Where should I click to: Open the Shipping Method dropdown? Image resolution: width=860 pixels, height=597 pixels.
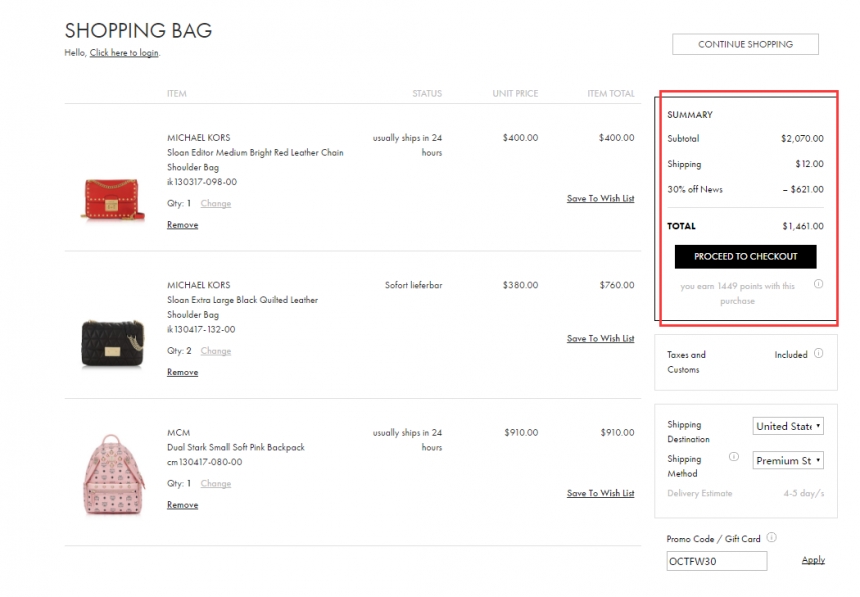click(788, 461)
